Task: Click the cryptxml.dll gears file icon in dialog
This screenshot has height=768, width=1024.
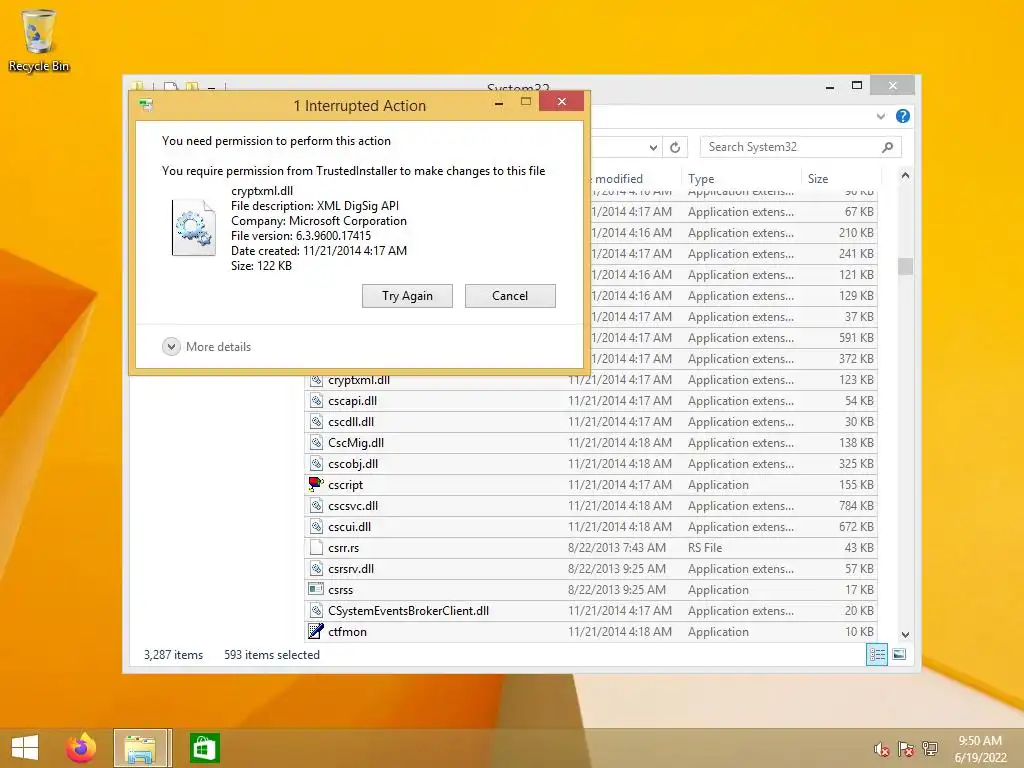Action: click(193, 228)
